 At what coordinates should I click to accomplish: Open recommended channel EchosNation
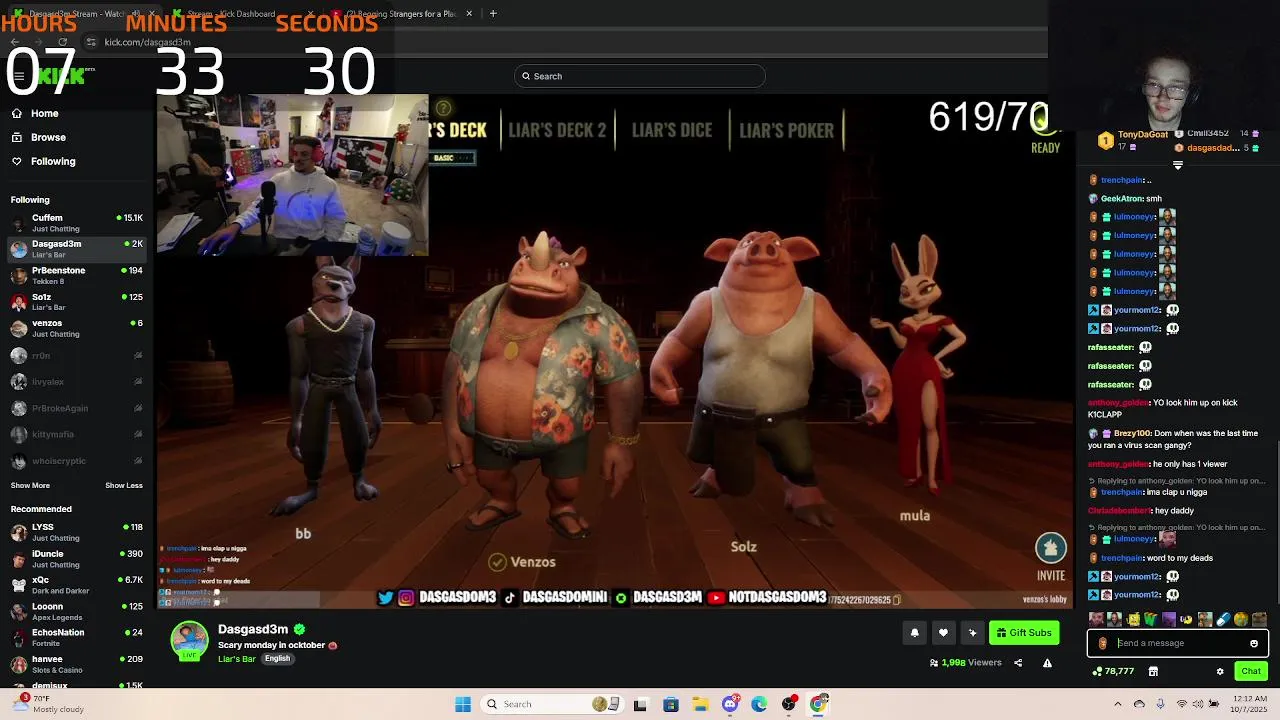[76, 637]
